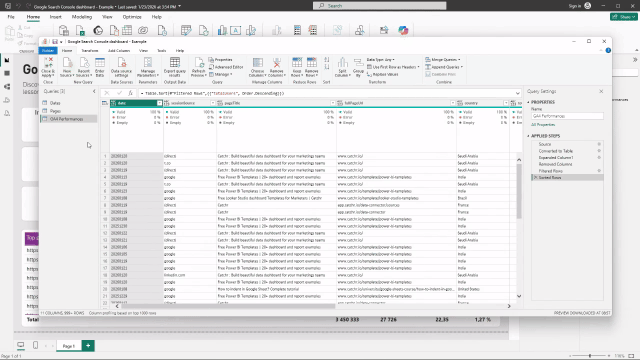Image resolution: width=640 pixels, height=360 pixels.
Task: Expand the formula bar chevron
Action: (518, 93)
